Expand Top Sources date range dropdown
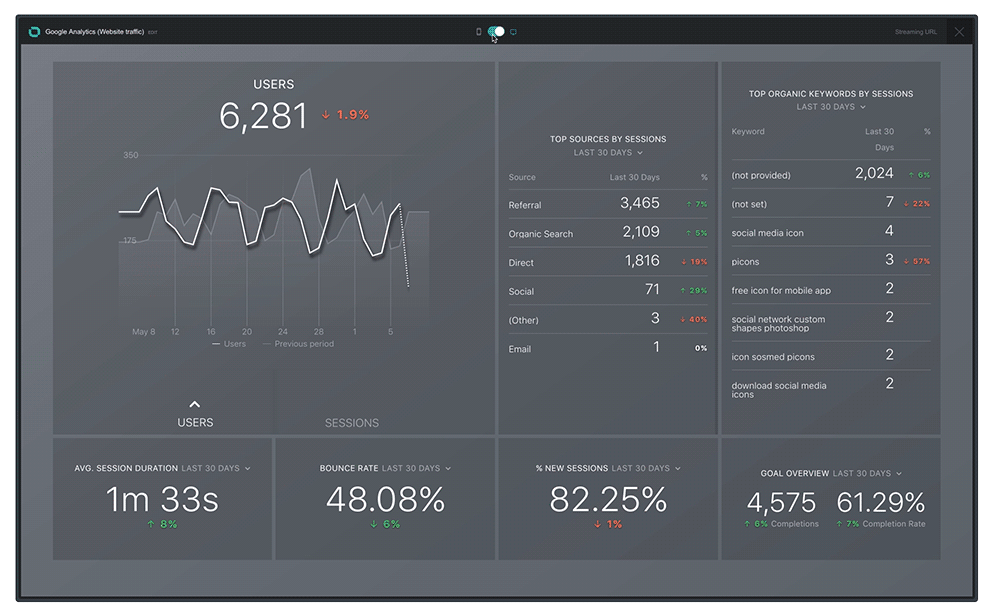 608,153
